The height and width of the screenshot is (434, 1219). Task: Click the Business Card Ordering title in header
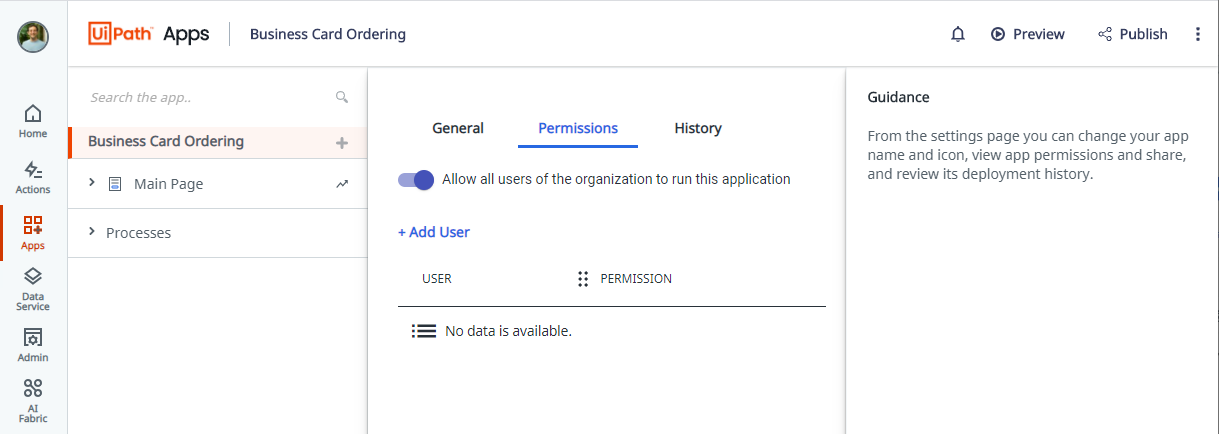pyautogui.click(x=328, y=34)
